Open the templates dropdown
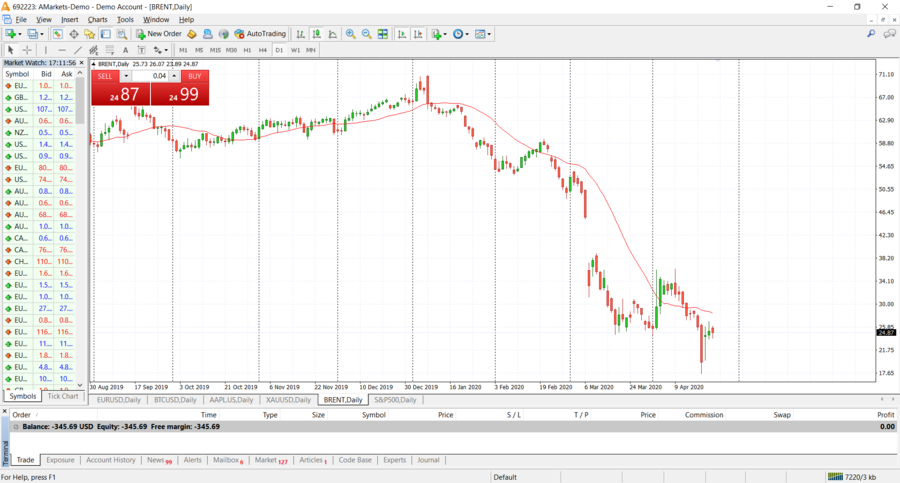 [483, 34]
